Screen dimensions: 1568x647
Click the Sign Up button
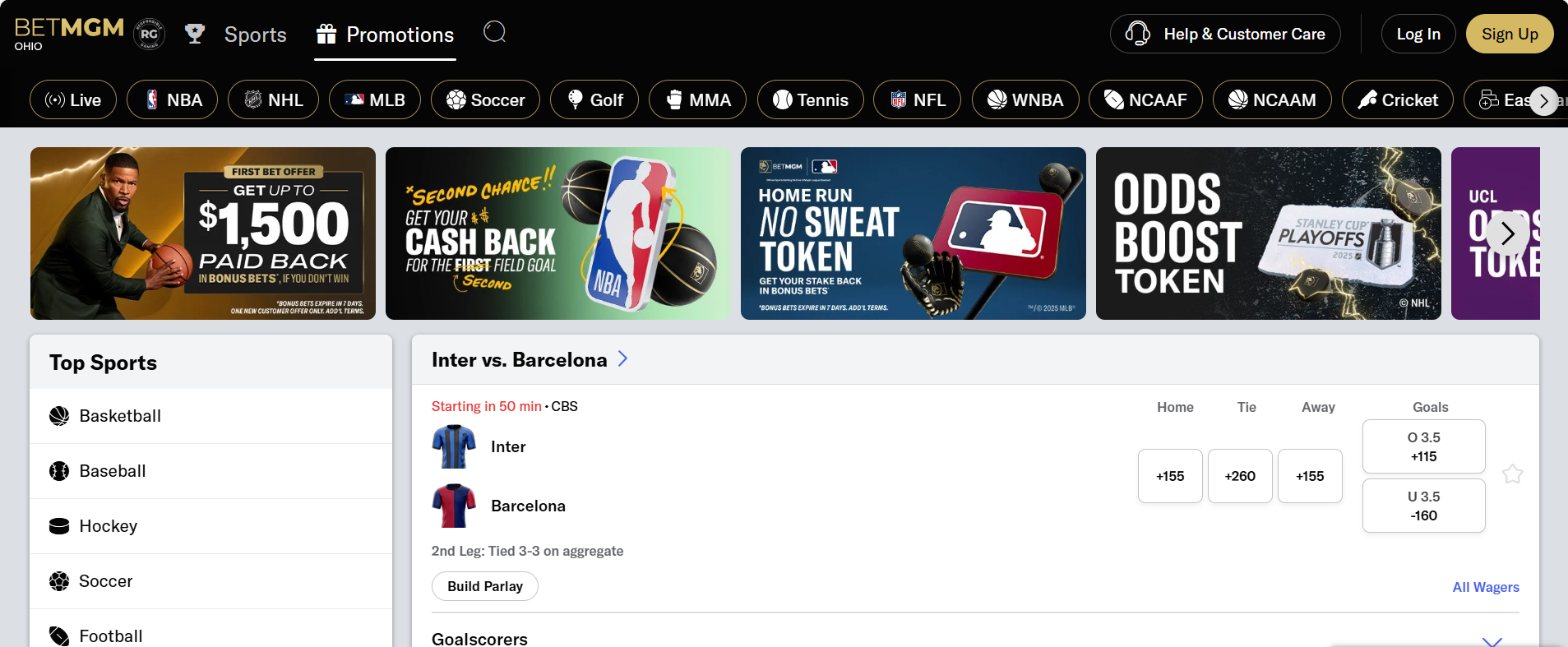coord(1510,34)
